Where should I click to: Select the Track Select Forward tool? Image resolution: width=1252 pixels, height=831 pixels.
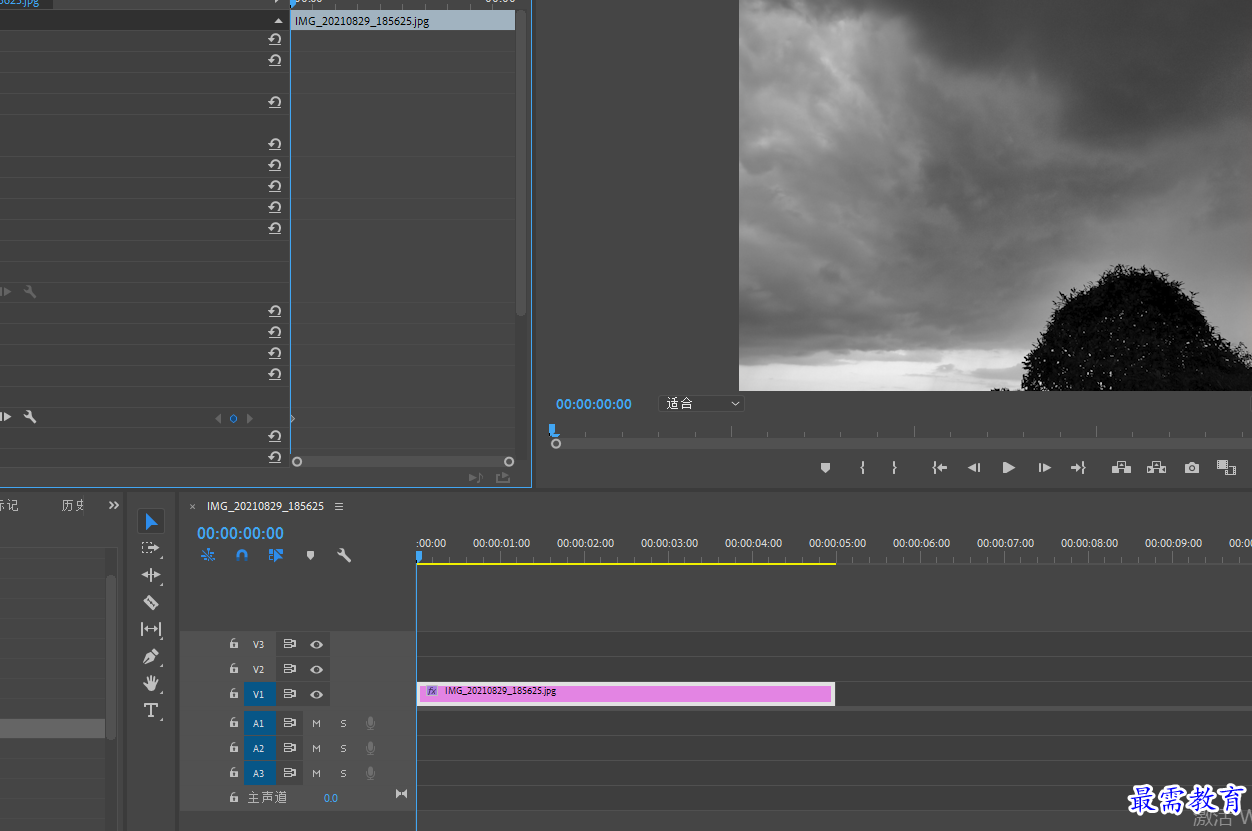151,548
